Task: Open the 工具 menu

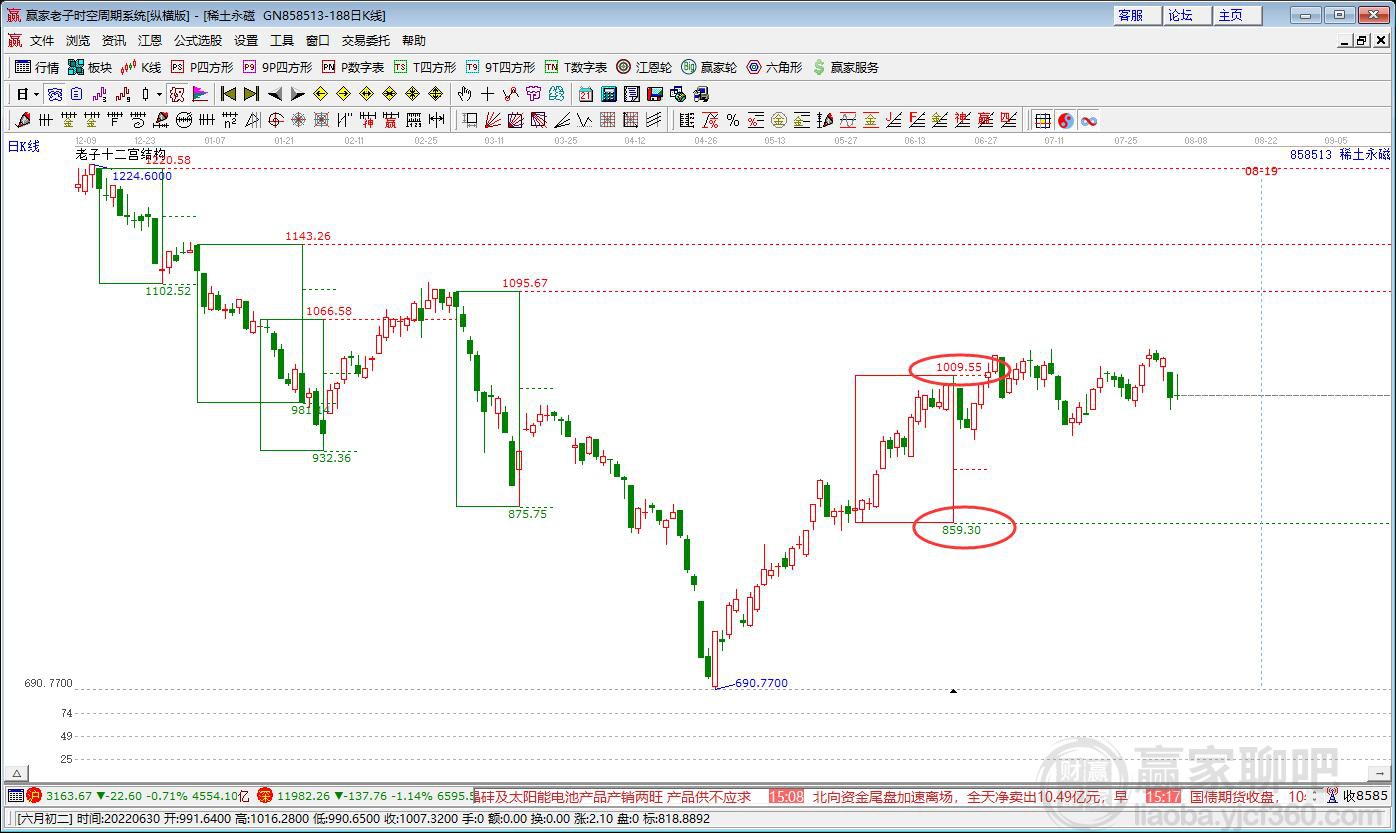Action: pyautogui.click(x=282, y=41)
